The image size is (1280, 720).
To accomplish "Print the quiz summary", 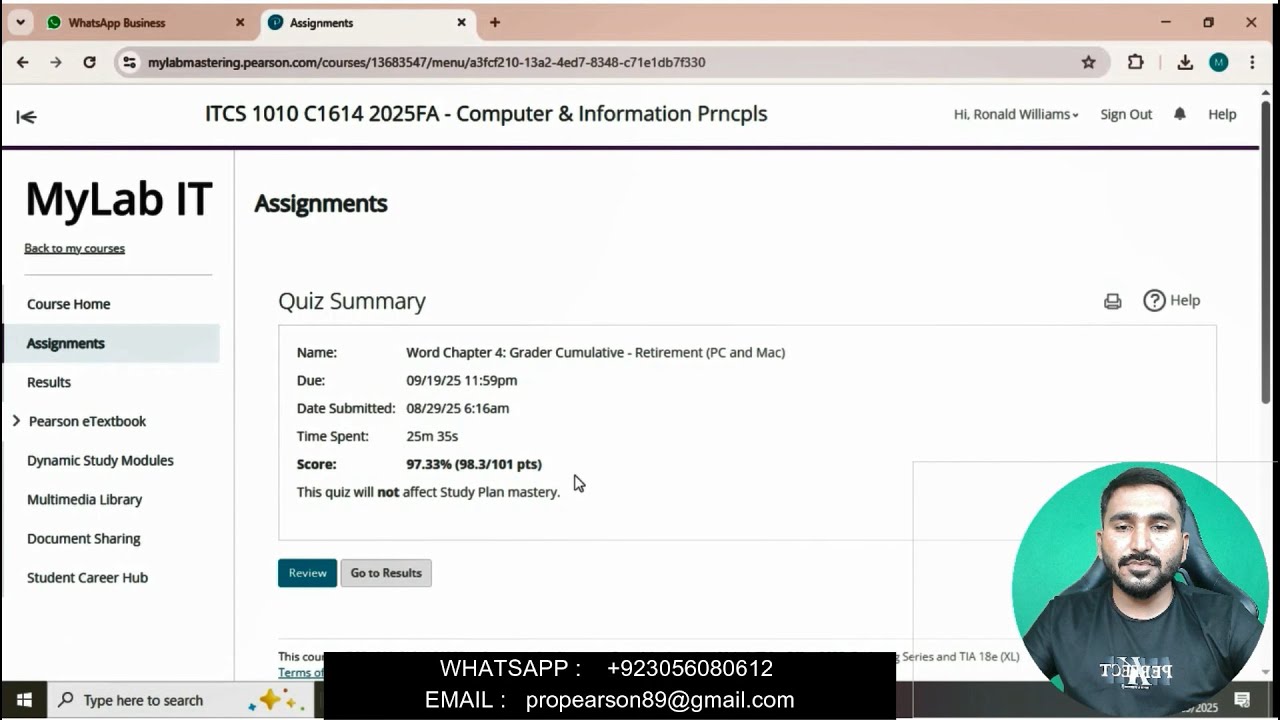I will (x=1112, y=301).
